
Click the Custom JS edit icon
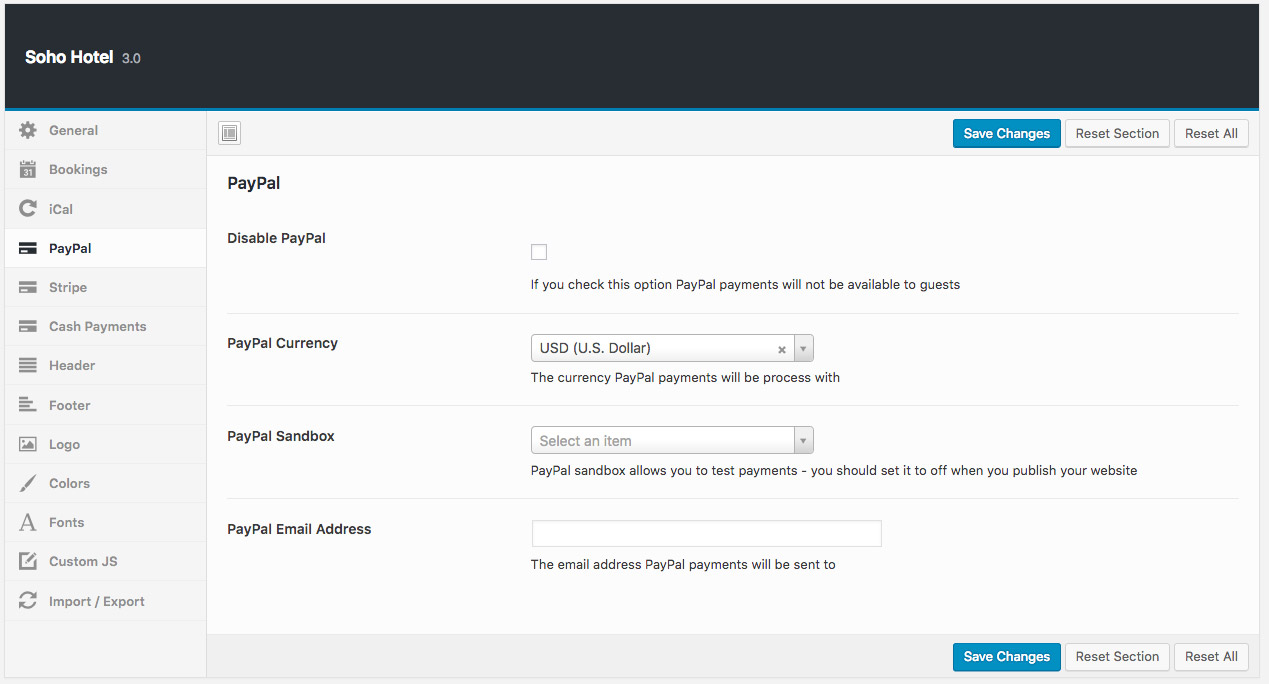click(28, 561)
